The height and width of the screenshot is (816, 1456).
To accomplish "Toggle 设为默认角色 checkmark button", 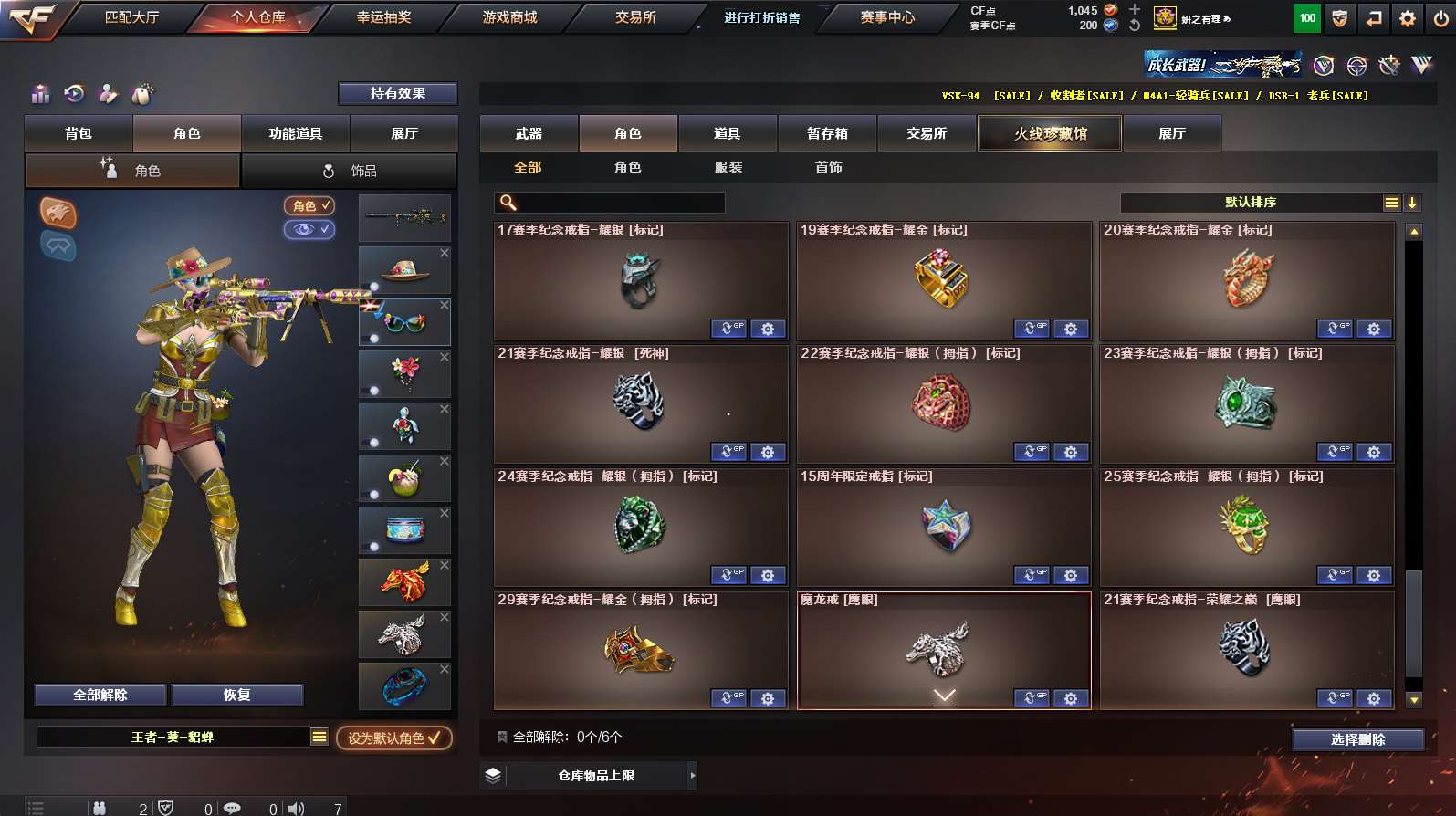I will point(394,738).
